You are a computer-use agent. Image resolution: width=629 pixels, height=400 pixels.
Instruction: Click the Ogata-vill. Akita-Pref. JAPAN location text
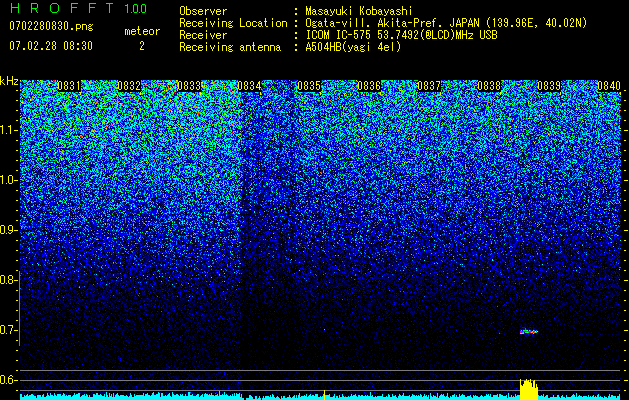[x=446, y=23]
